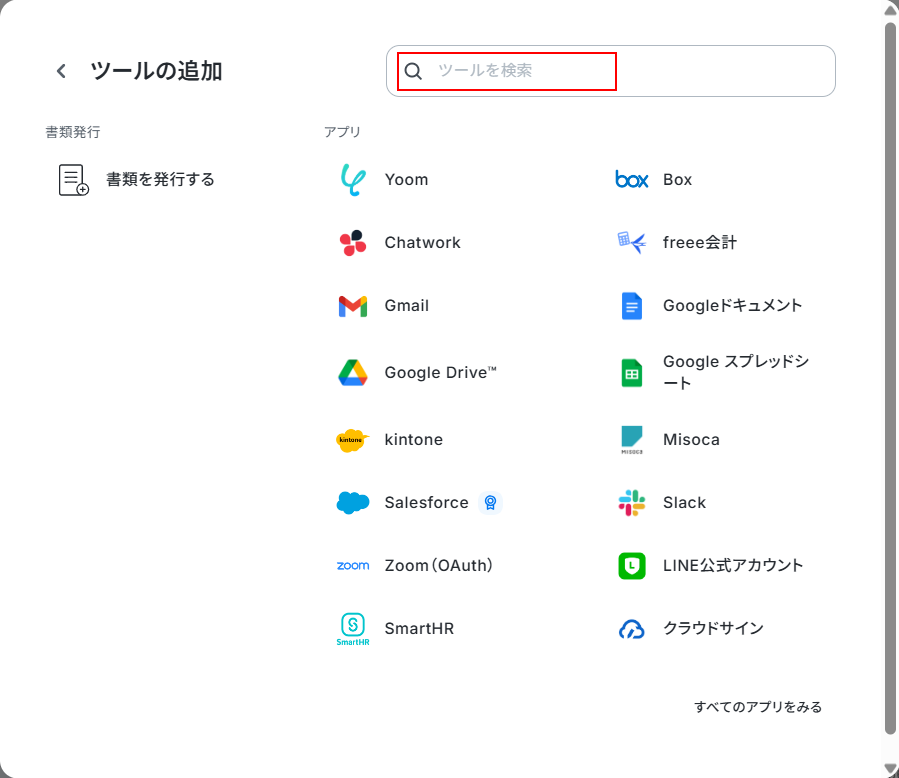Screen dimensions: 899x778
Task: Click the Gmail envelope icon
Action: pos(353,306)
